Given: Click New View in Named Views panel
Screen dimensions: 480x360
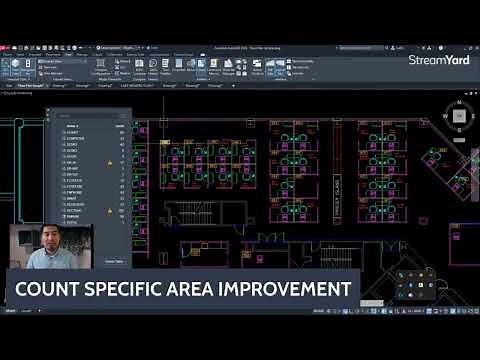Looking at the screenshot, I should (51, 67).
